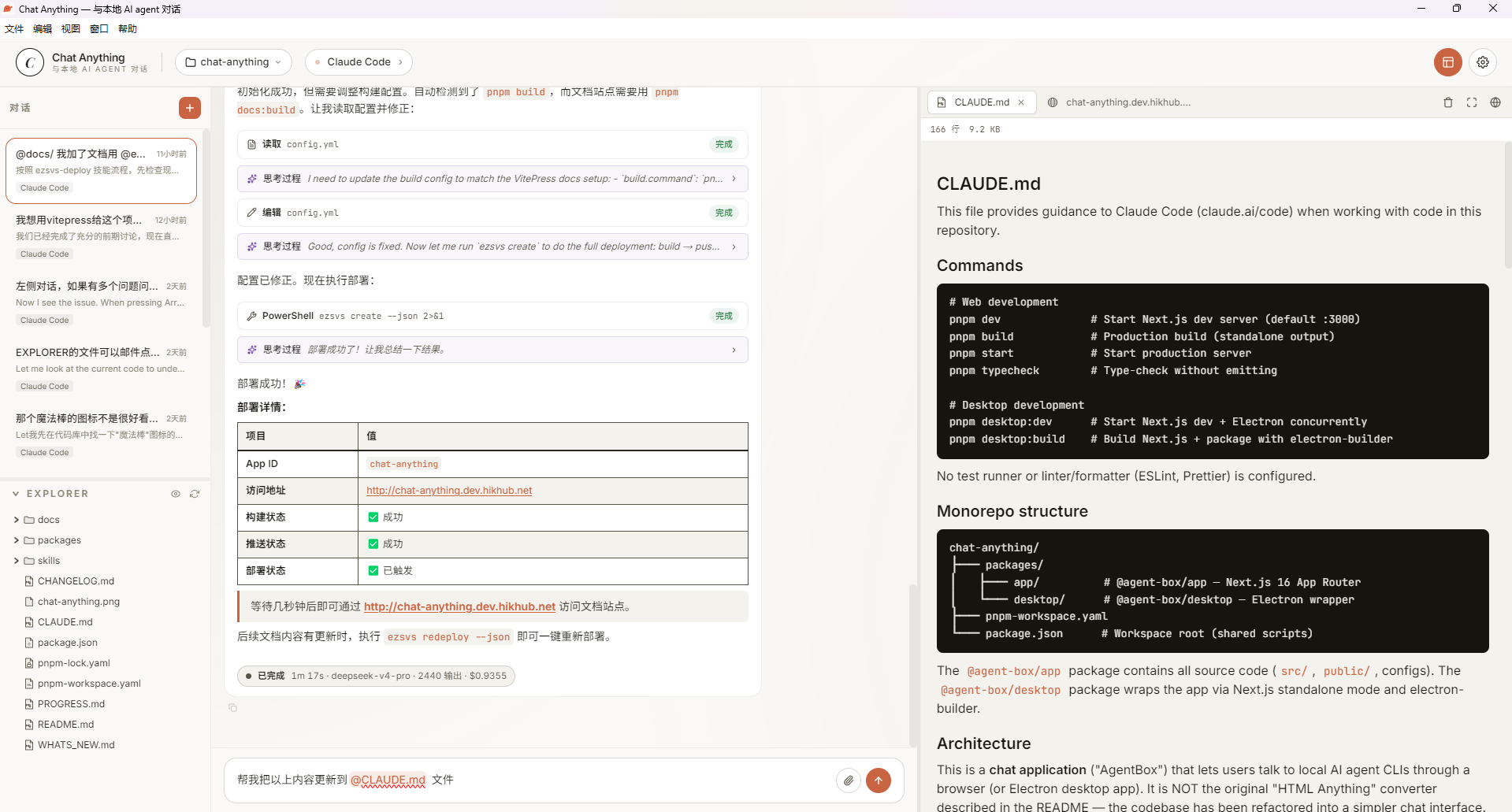Screen dimensions: 1512x812
Task: Click the image file icon for chat-anything.png
Action: [x=29, y=602]
